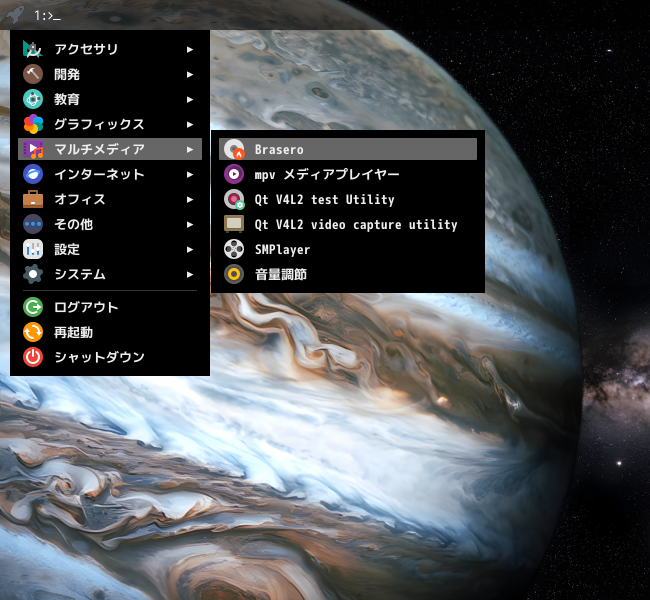Click the システム gear icon
The width and height of the screenshot is (650, 600).
coord(33,274)
